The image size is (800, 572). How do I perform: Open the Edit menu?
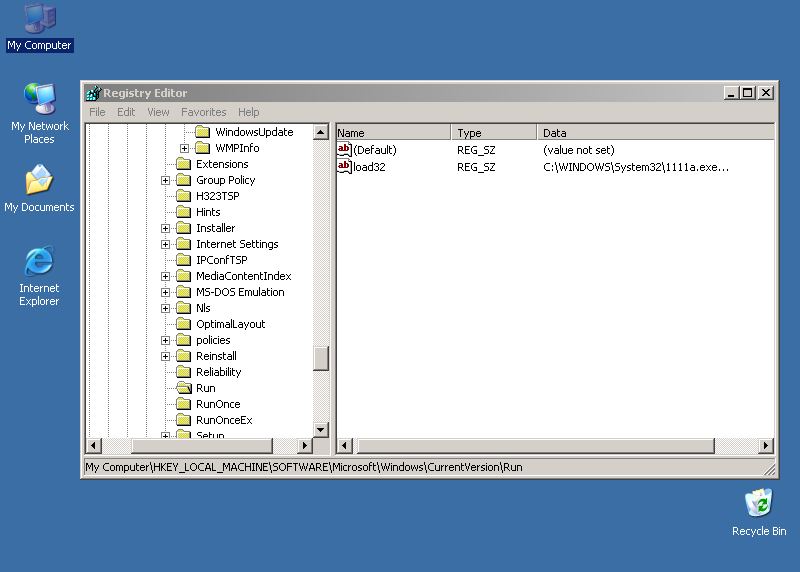pyautogui.click(x=126, y=112)
